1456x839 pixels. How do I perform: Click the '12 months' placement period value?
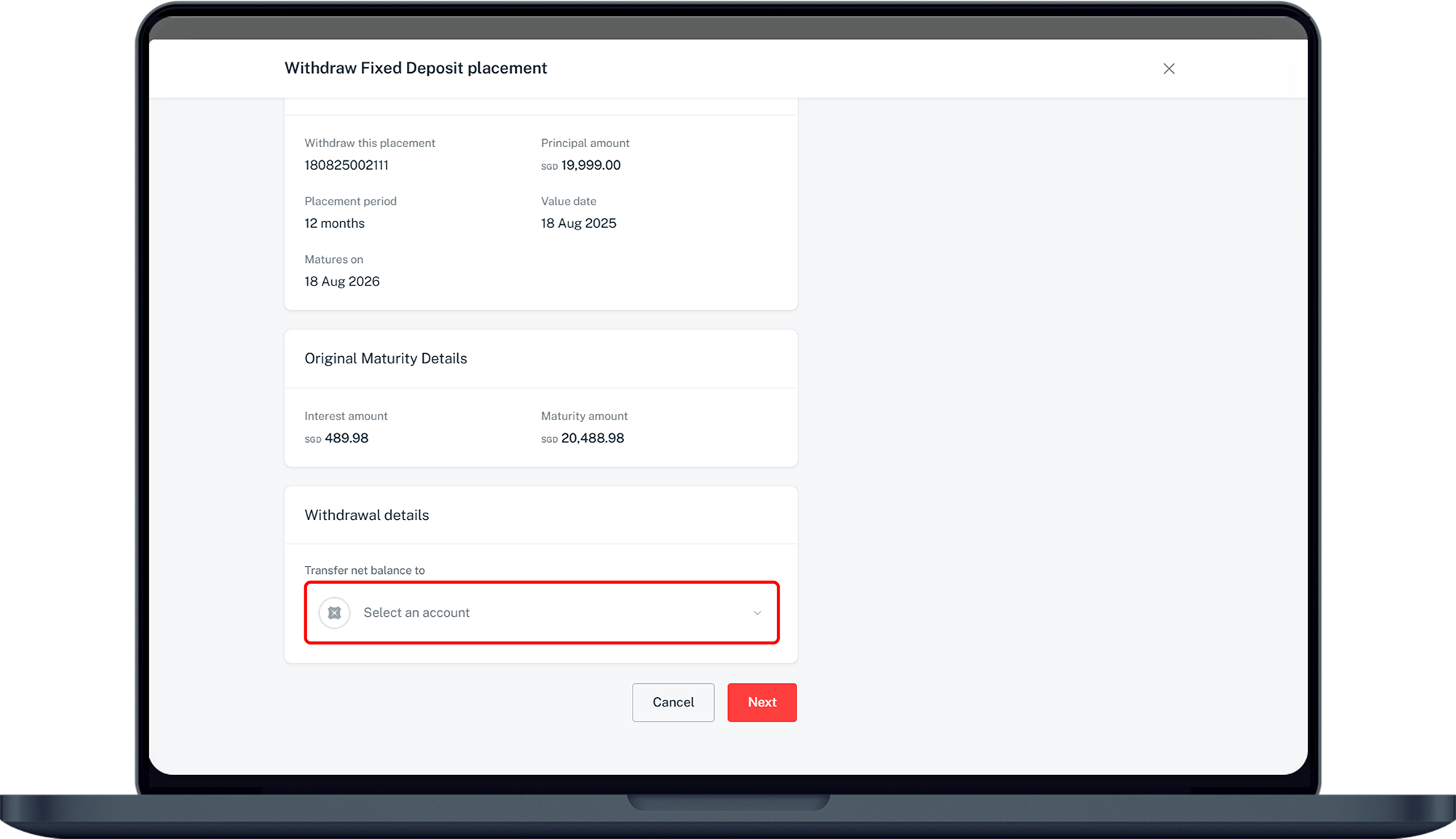pos(334,224)
